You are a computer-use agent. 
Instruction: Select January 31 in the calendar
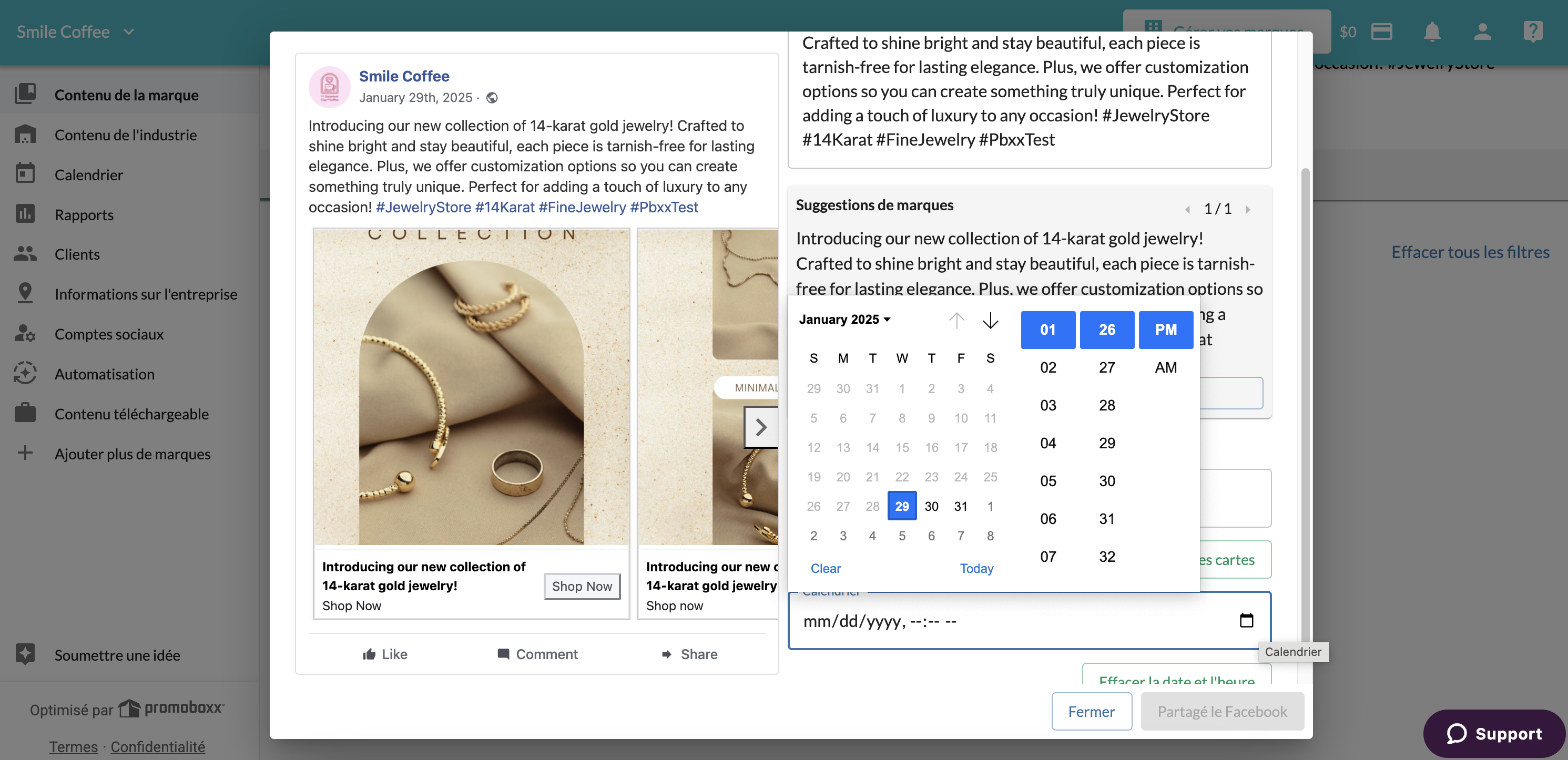pyautogui.click(x=961, y=506)
